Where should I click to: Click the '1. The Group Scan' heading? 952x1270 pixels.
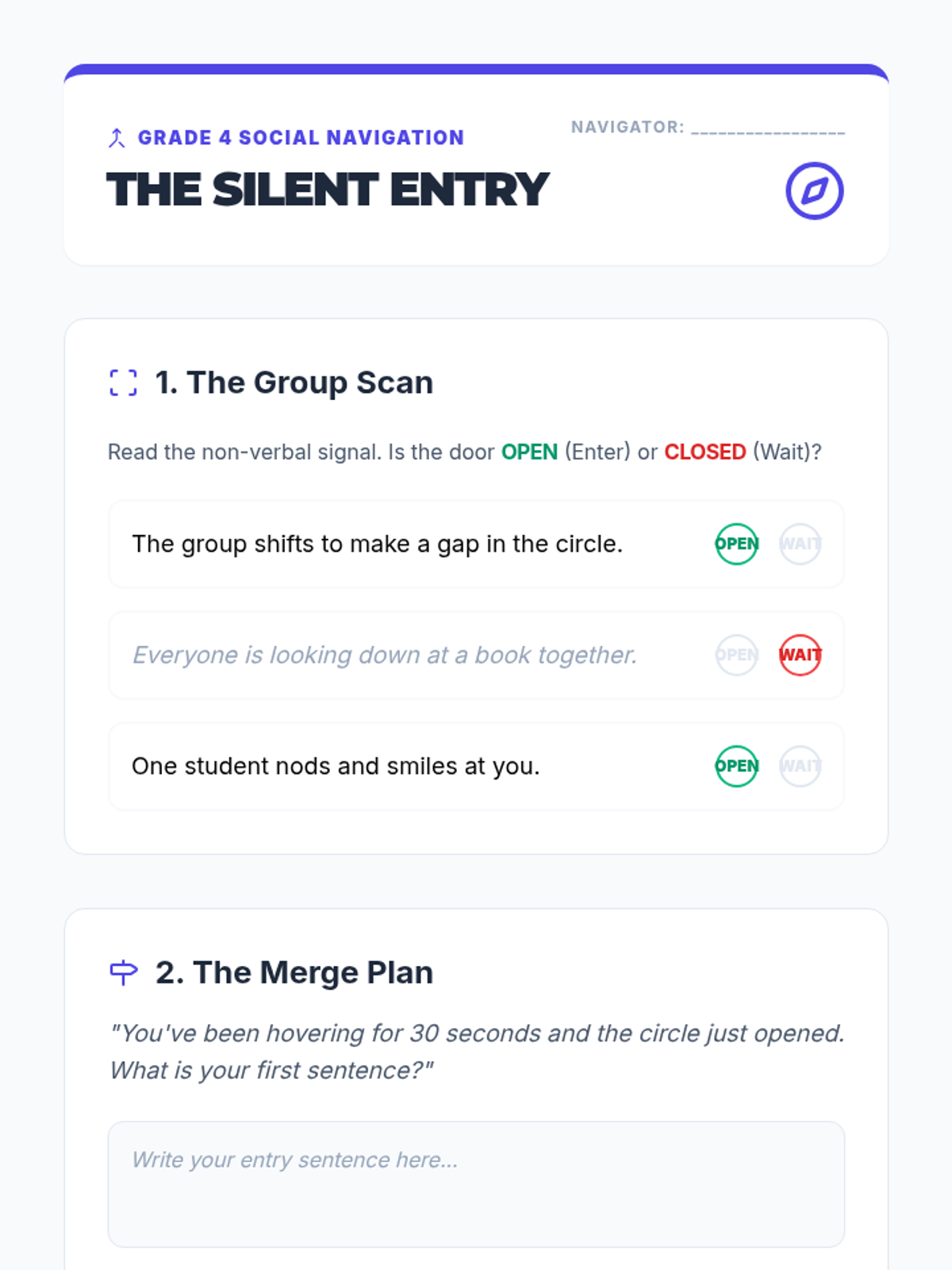294,383
